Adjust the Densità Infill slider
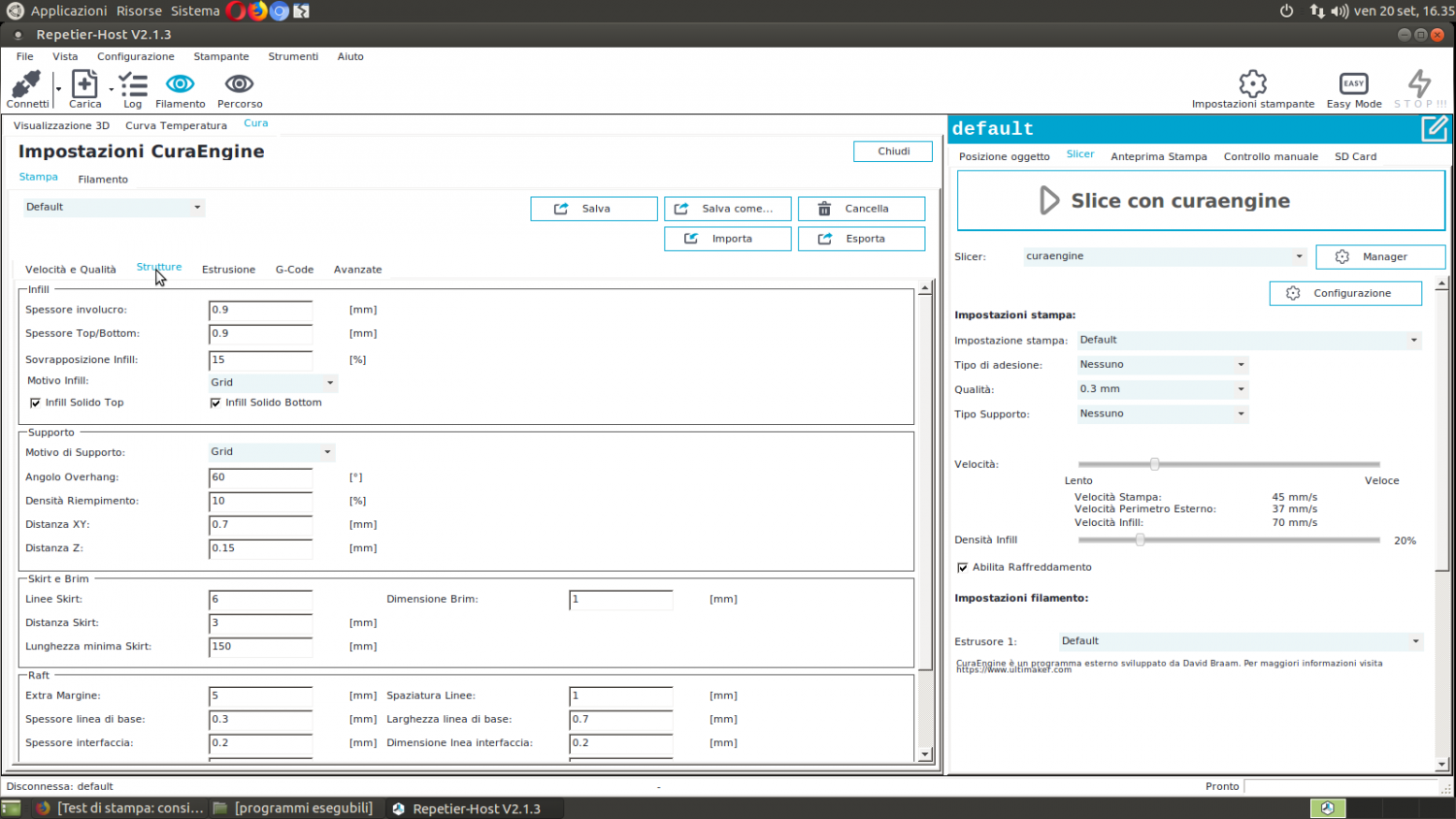 (1140, 540)
